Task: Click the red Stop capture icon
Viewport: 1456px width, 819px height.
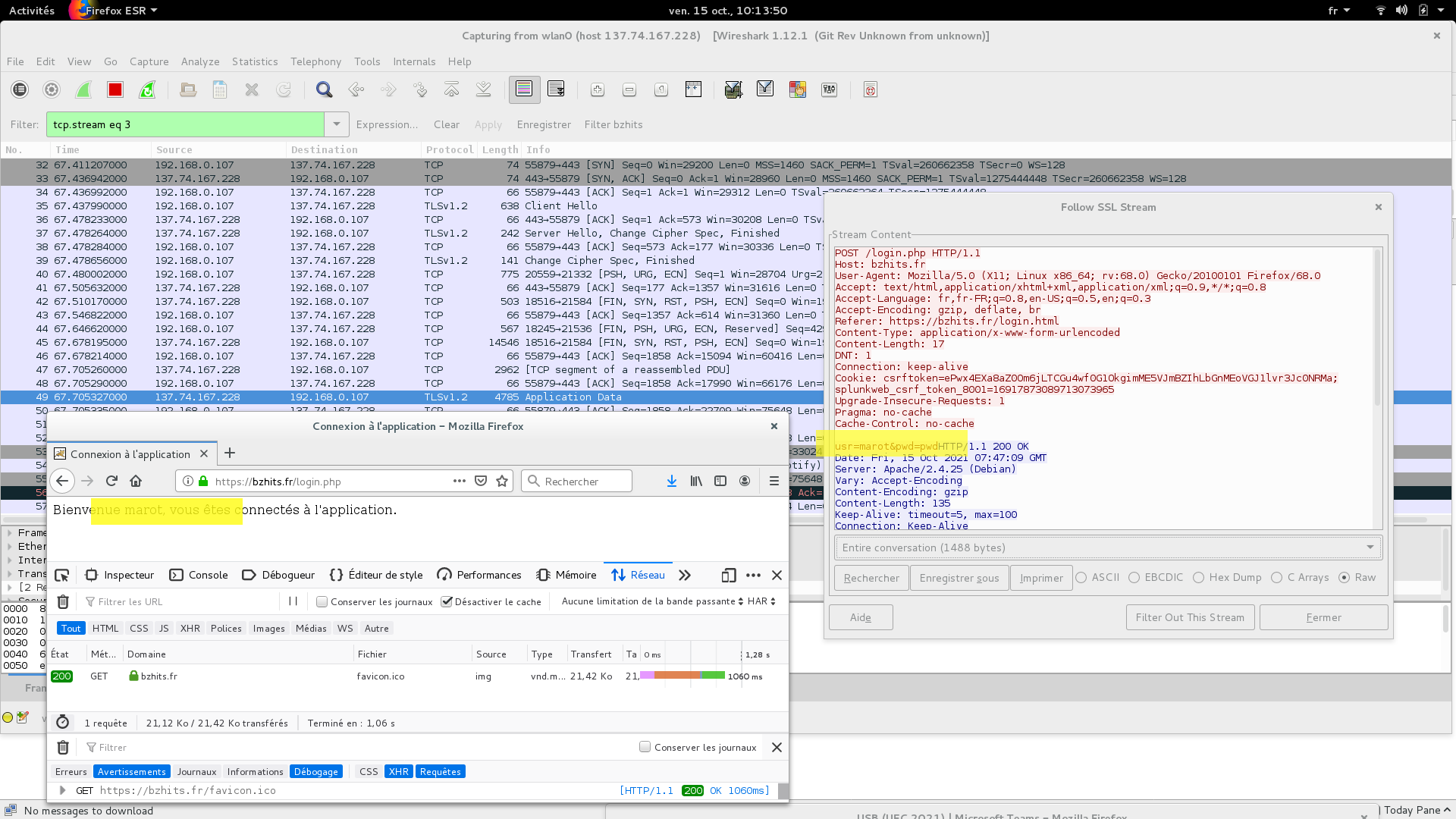Action: tap(115, 90)
